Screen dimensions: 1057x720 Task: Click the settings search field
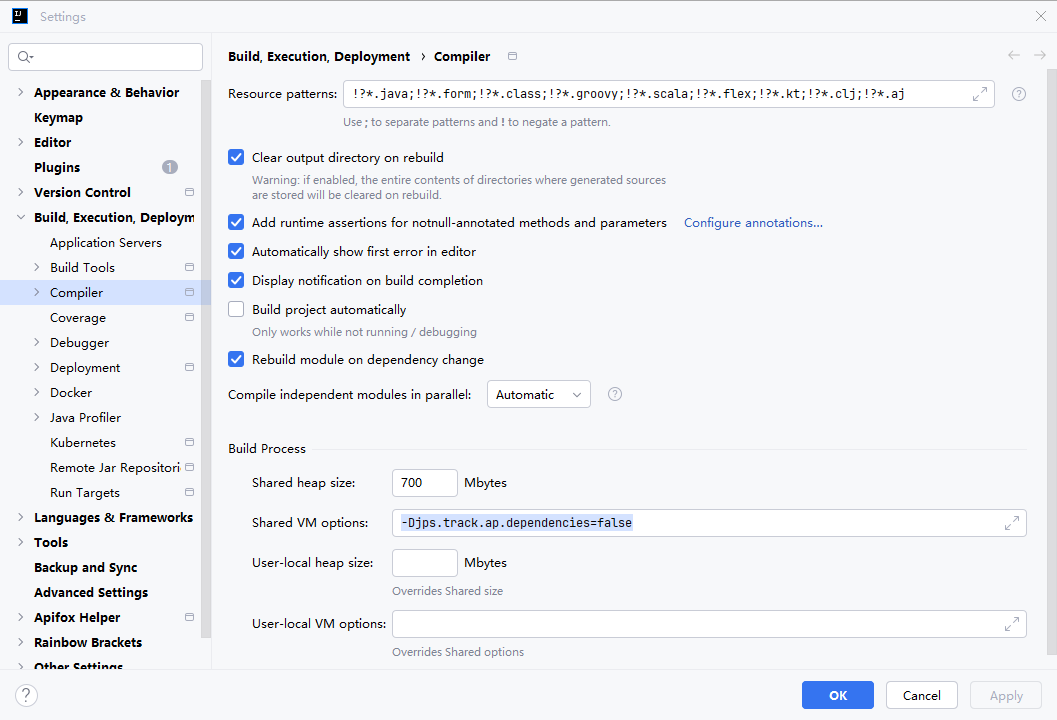[105, 57]
